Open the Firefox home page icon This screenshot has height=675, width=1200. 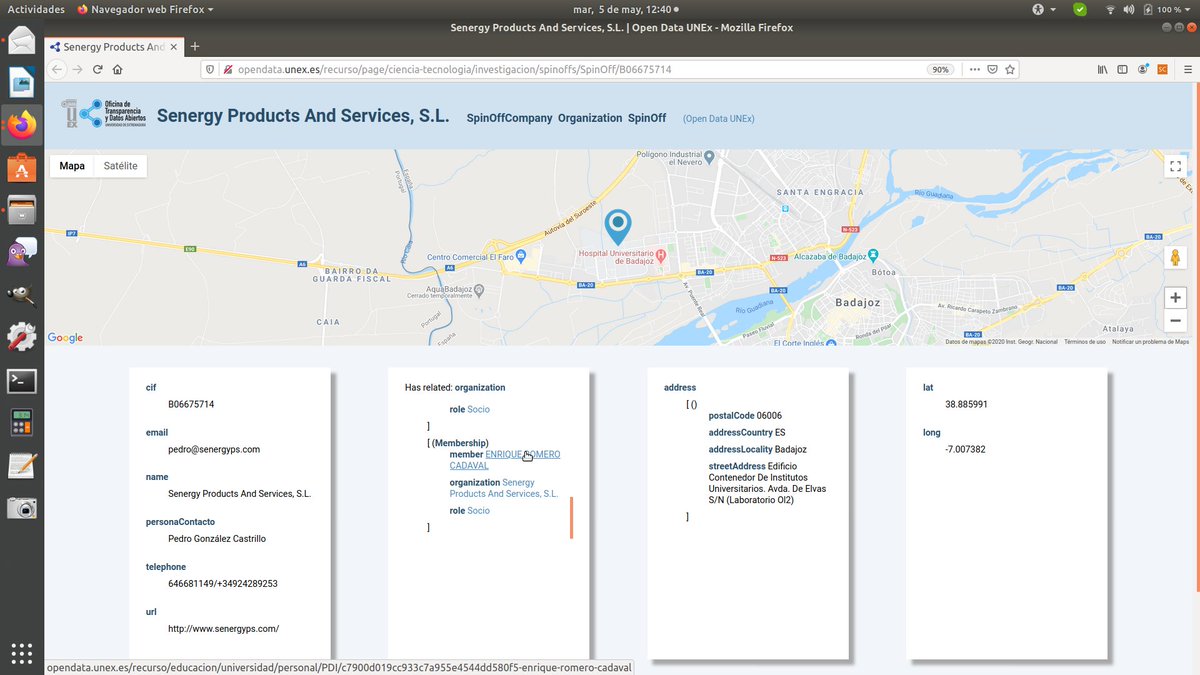[117, 69]
